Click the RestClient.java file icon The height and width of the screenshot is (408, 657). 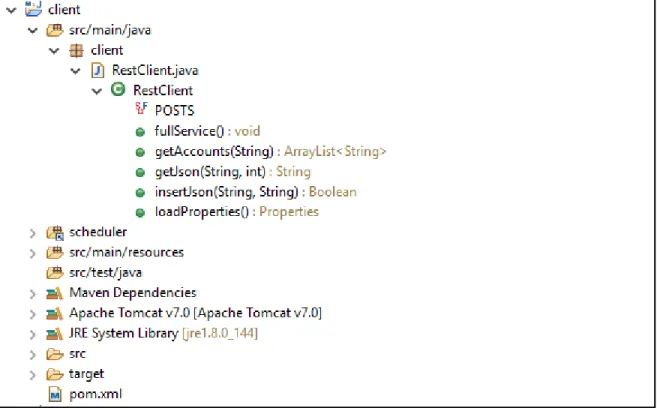98,70
